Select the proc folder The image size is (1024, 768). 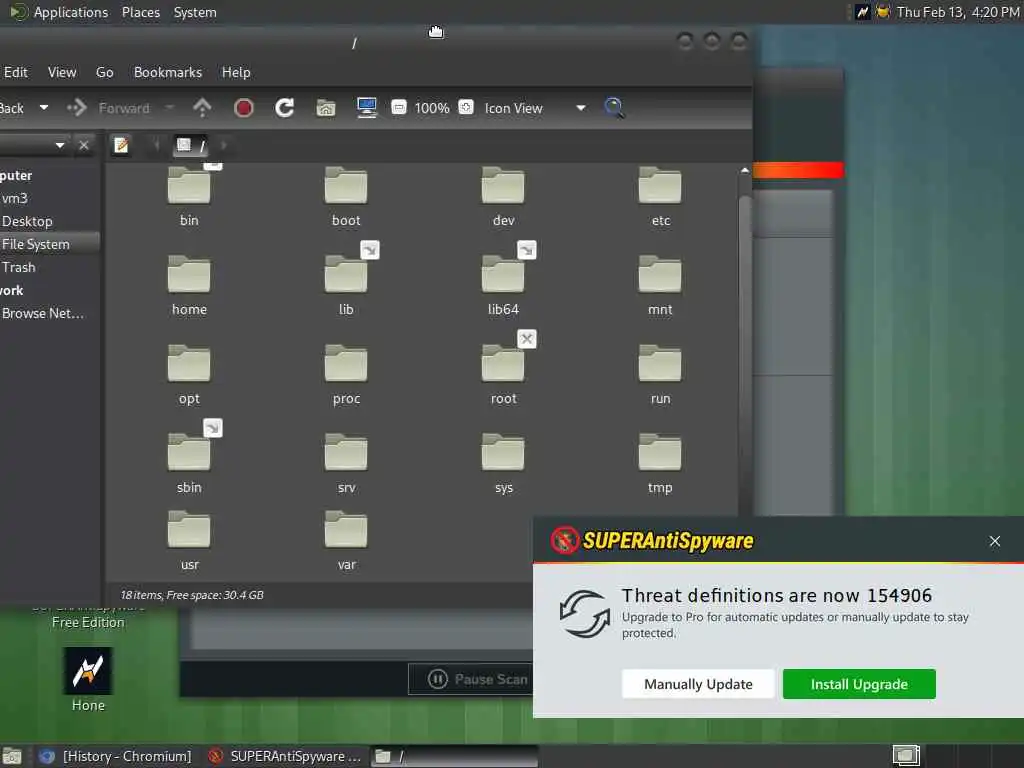345,374
